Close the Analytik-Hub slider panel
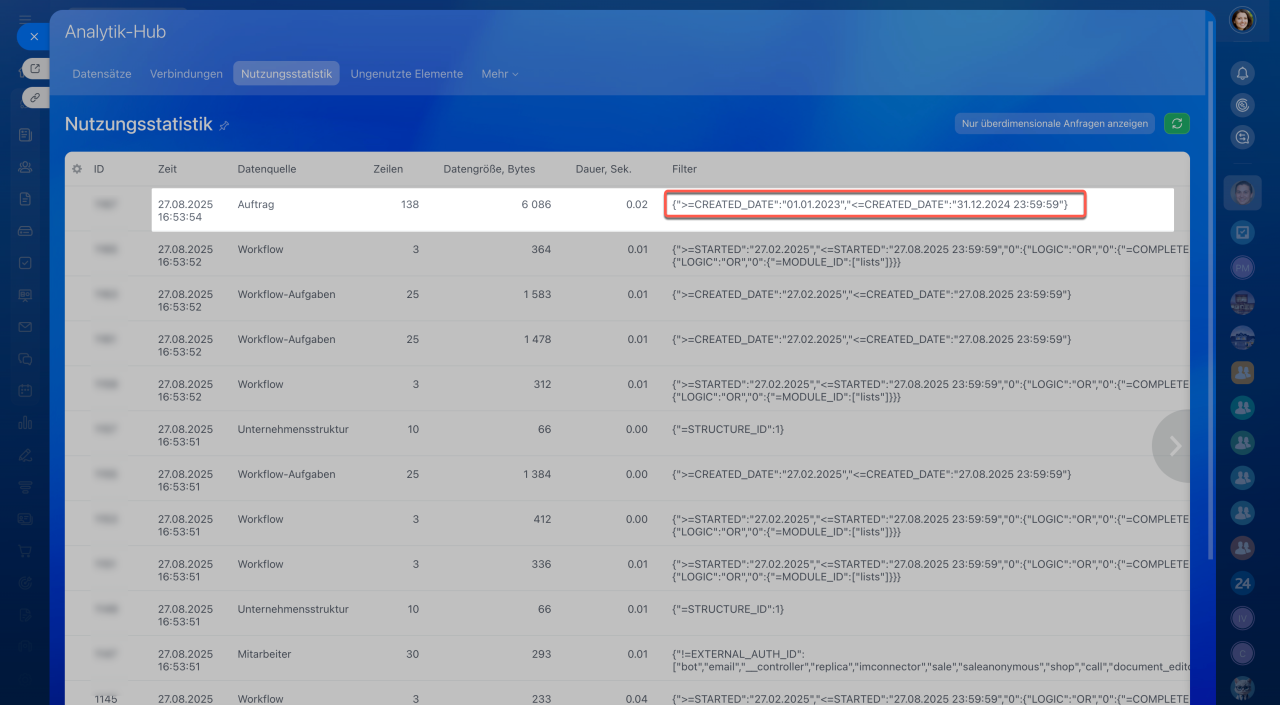The image size is (1280, 705). point(33,37)
